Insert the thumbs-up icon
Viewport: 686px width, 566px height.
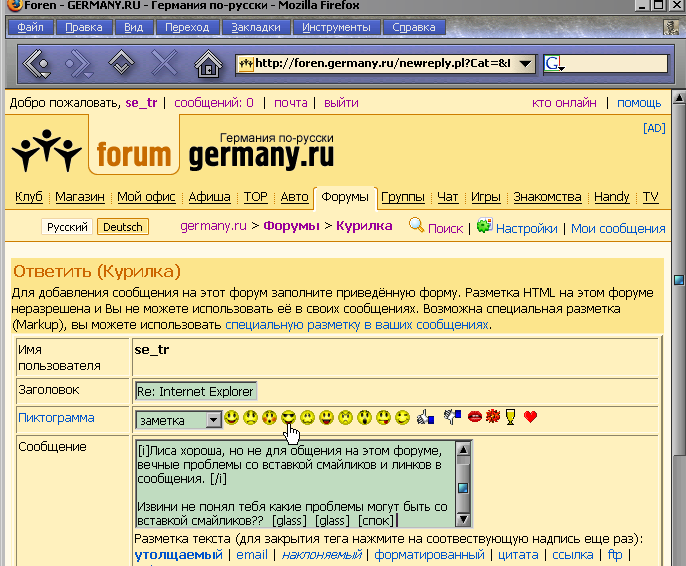[423, 417]
